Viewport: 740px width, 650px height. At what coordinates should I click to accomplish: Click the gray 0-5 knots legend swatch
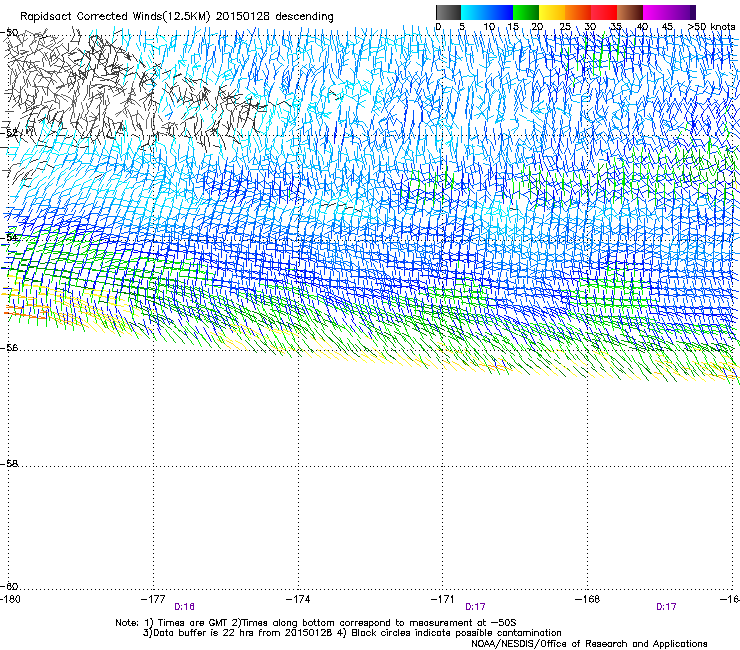point(448,12)
